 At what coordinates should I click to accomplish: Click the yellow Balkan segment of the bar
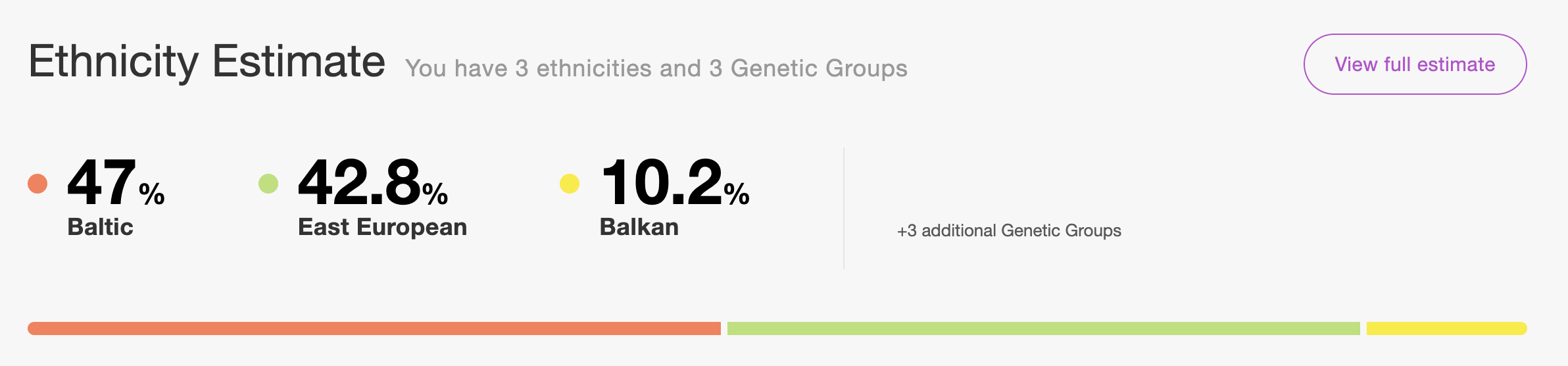1446,328
